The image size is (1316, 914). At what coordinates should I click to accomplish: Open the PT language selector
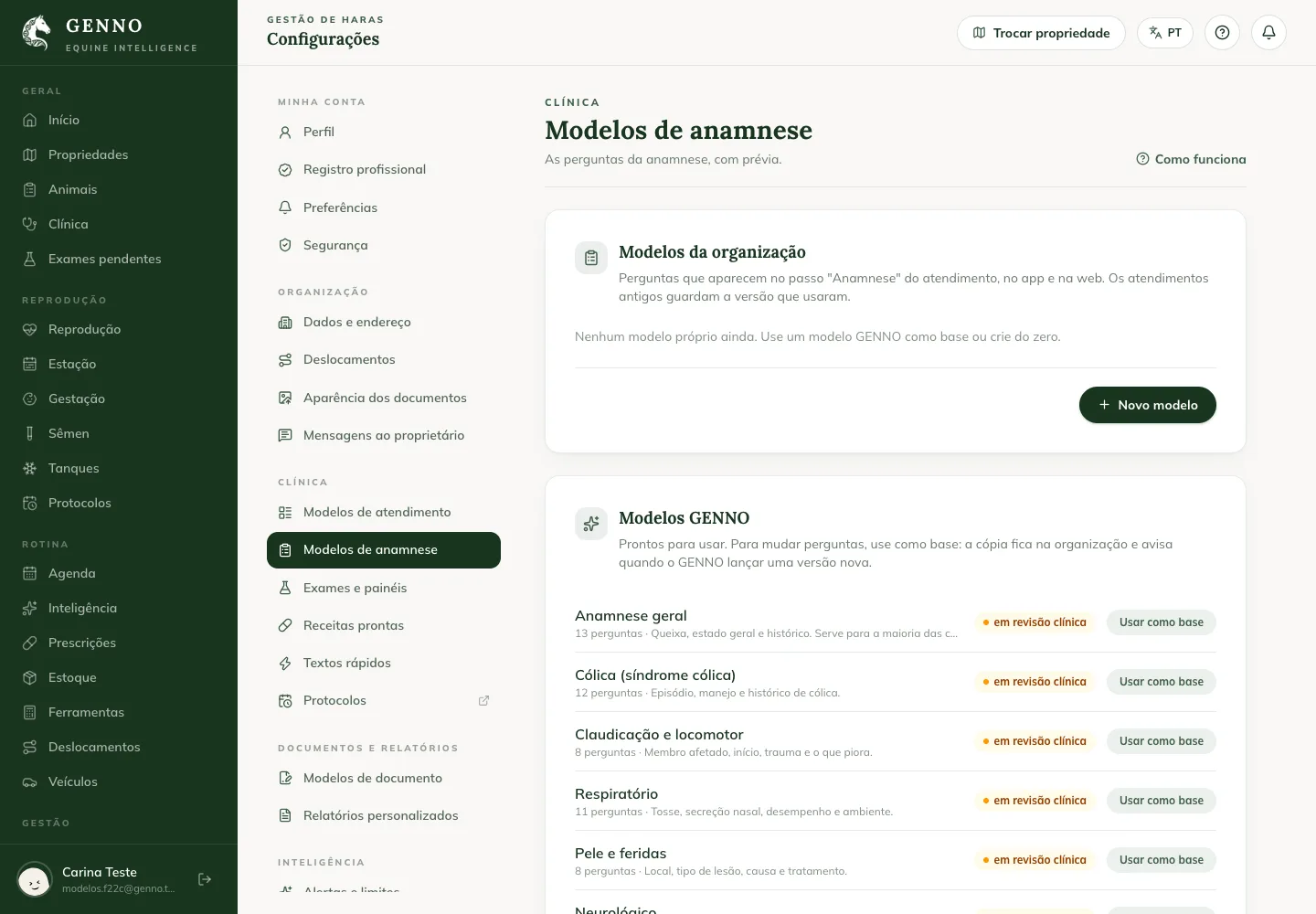click(x=1165, y=33)
